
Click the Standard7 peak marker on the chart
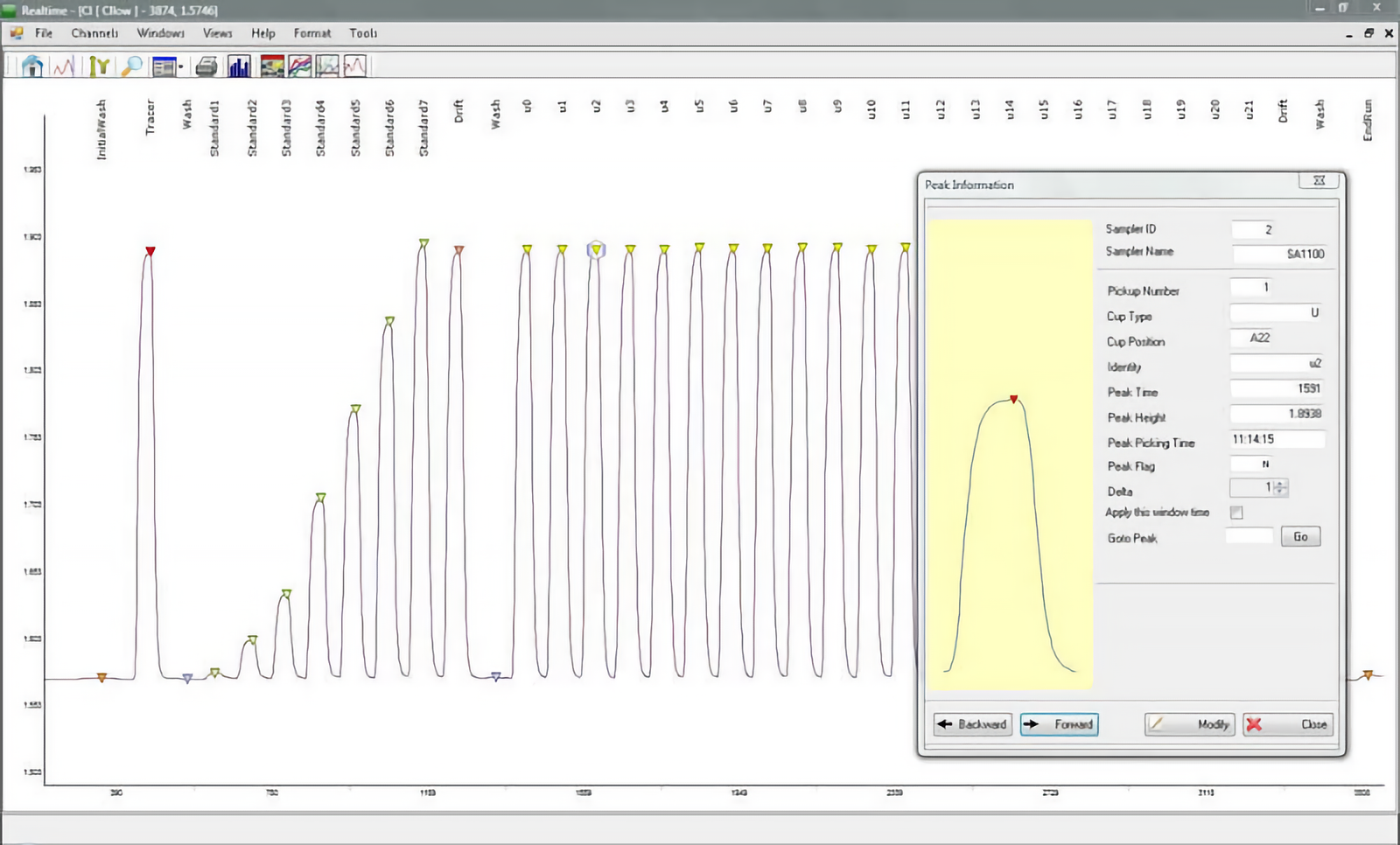pos(423,243)
